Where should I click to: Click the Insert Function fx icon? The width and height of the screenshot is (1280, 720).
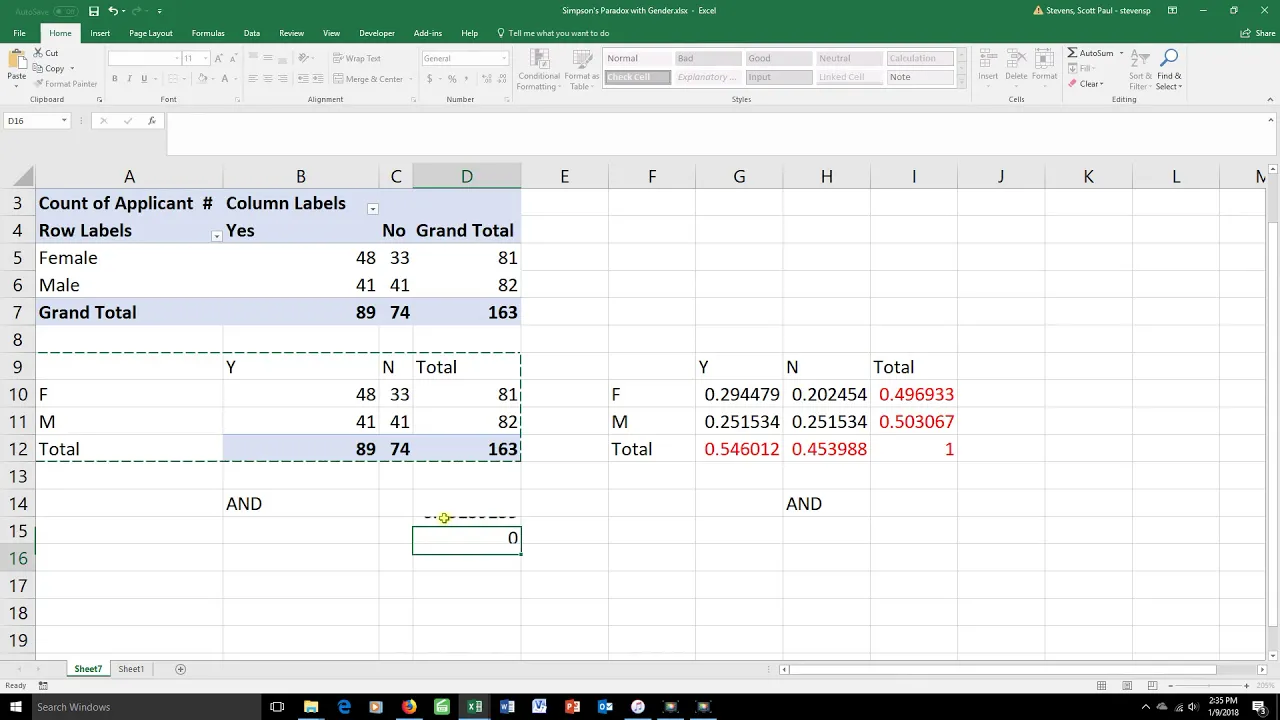point(152,121)
